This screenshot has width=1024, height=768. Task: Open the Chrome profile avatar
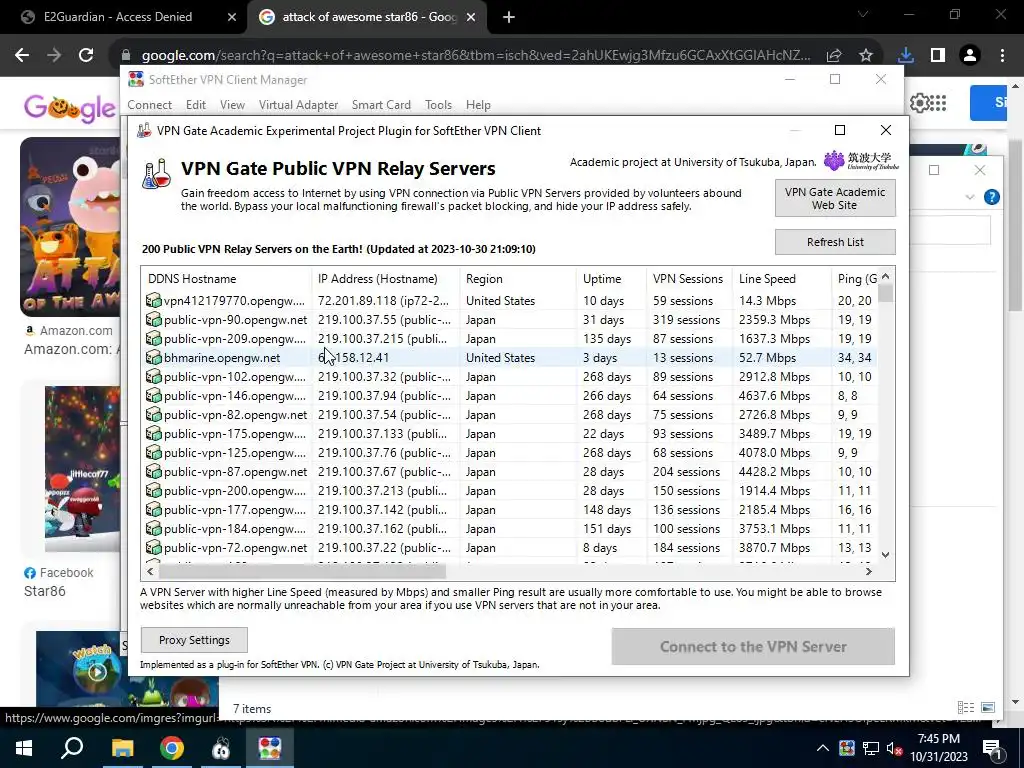[970, 56]
